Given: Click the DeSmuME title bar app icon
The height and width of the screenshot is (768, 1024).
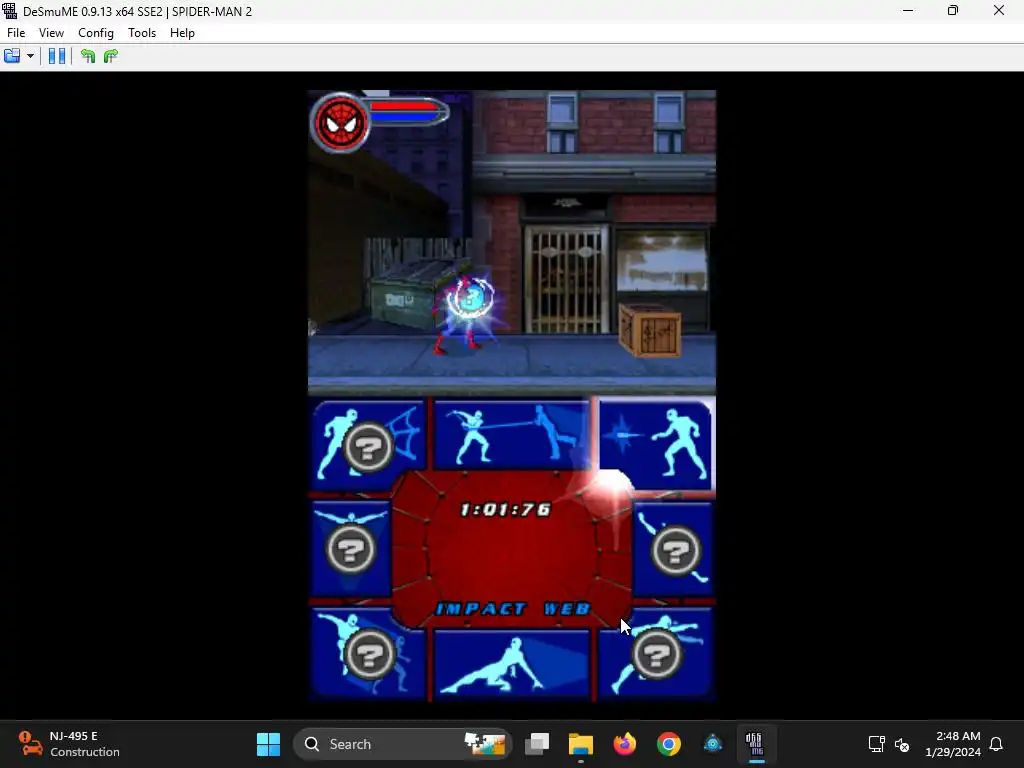Looking at the screenshot, I should coord(10,11).
